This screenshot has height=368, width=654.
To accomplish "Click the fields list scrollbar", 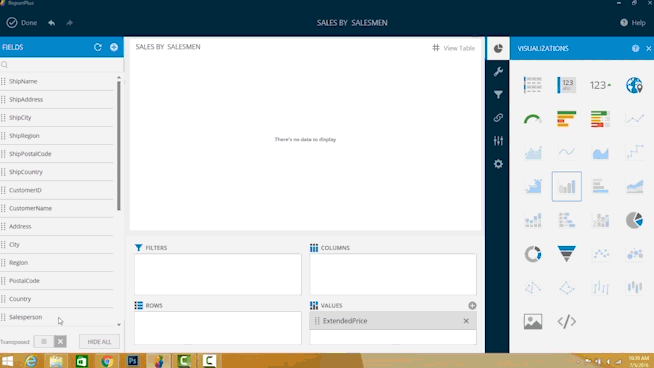I will click(119, 145).
